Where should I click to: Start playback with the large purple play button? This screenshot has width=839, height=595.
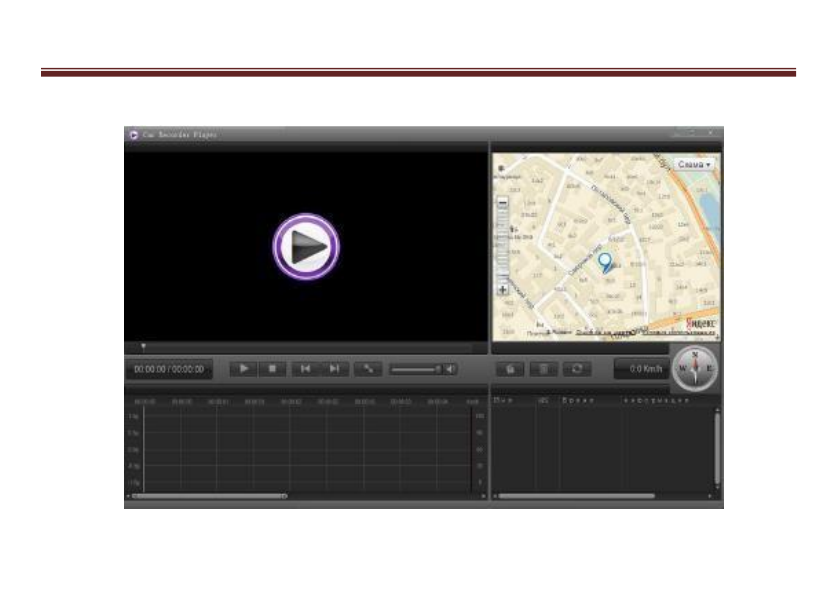(306, 247)
